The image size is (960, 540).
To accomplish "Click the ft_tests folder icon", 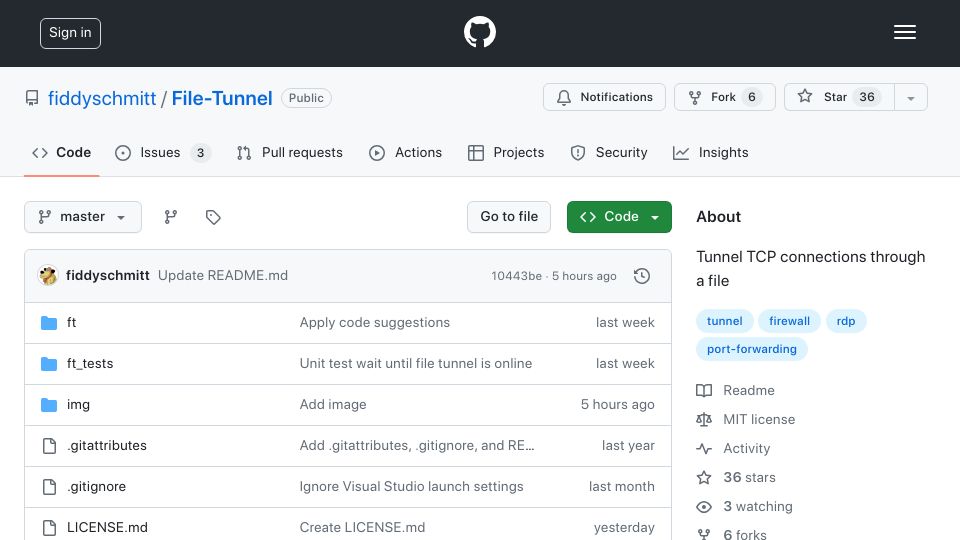I will [x=49, y=364].
